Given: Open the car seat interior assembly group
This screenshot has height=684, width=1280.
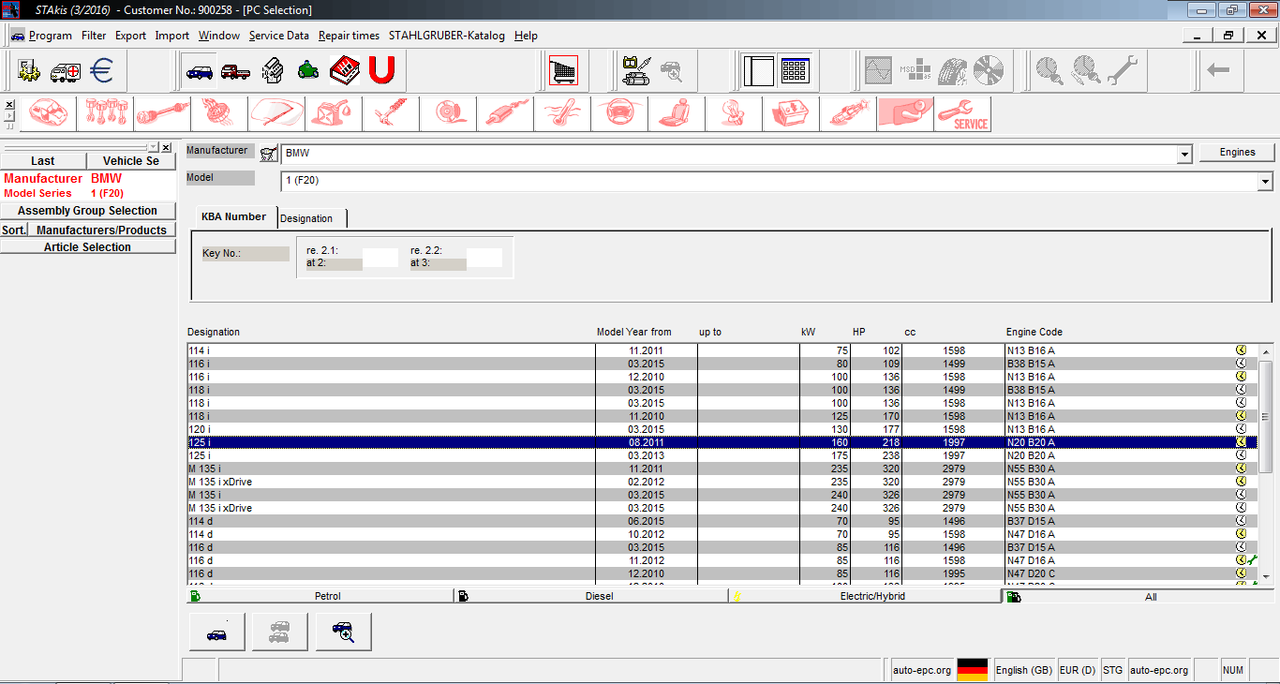Looking at the screenshot, I should click(x=677, y=114).
